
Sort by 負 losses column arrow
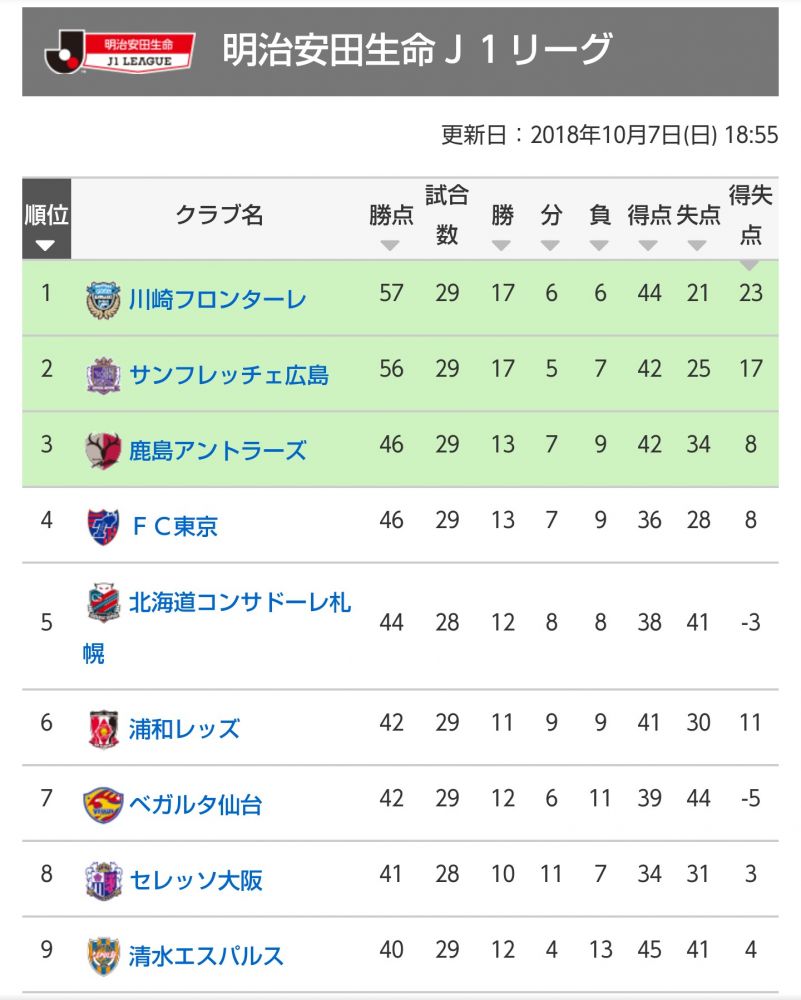pyautogui.click(x=600, y=245)
